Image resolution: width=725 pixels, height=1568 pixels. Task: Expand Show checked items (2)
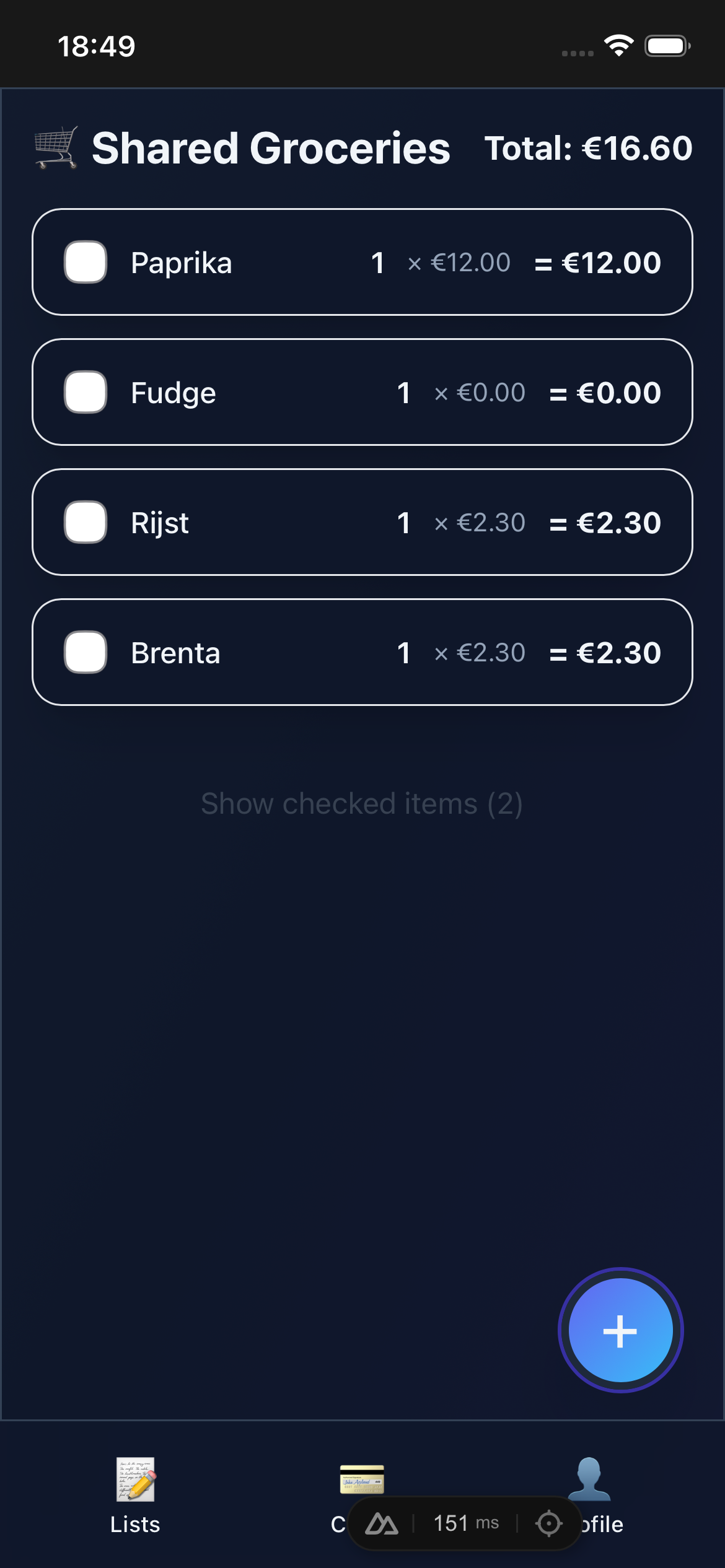pos(362,804)
